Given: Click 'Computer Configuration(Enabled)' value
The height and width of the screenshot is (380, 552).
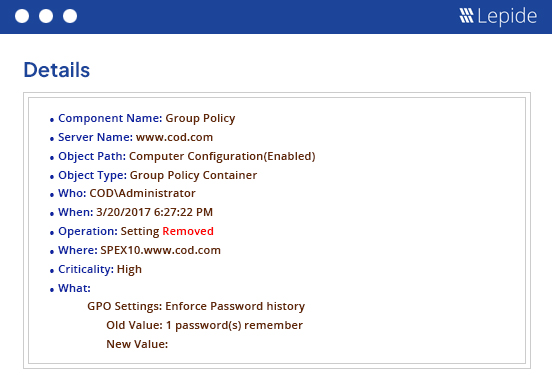Looking at the screenshot, I should tap(222, 156).
